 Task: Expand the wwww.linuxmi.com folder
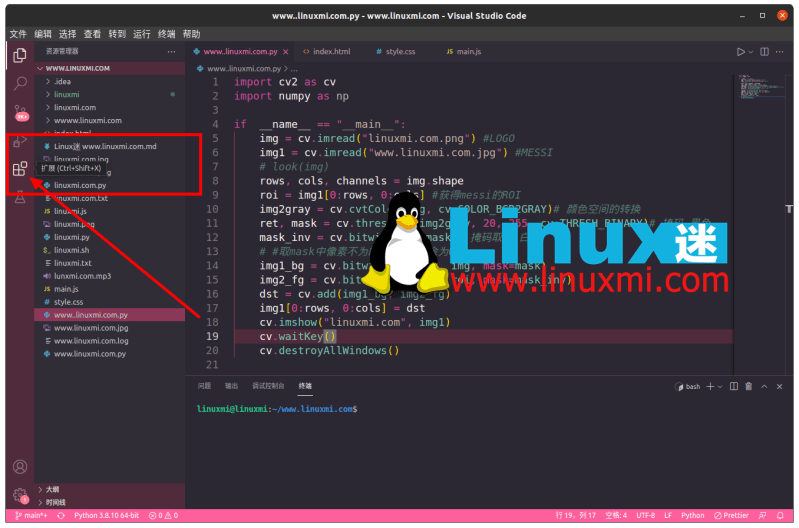[110, 121]
